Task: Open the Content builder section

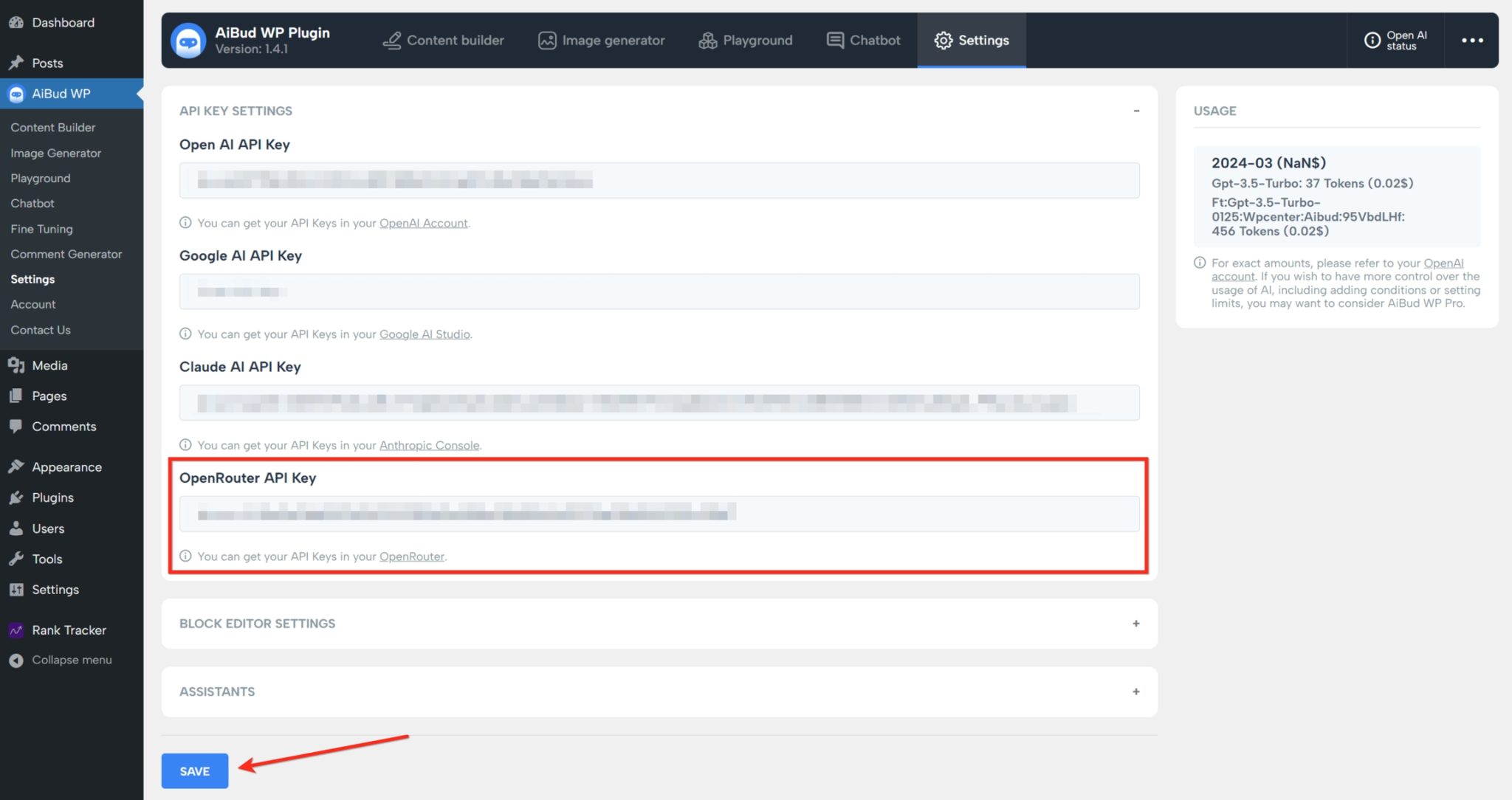Action: (x=443, y=40)
